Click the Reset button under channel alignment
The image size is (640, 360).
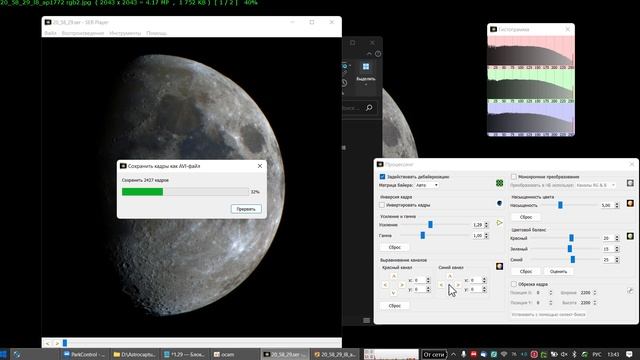(x=394, y=306)
